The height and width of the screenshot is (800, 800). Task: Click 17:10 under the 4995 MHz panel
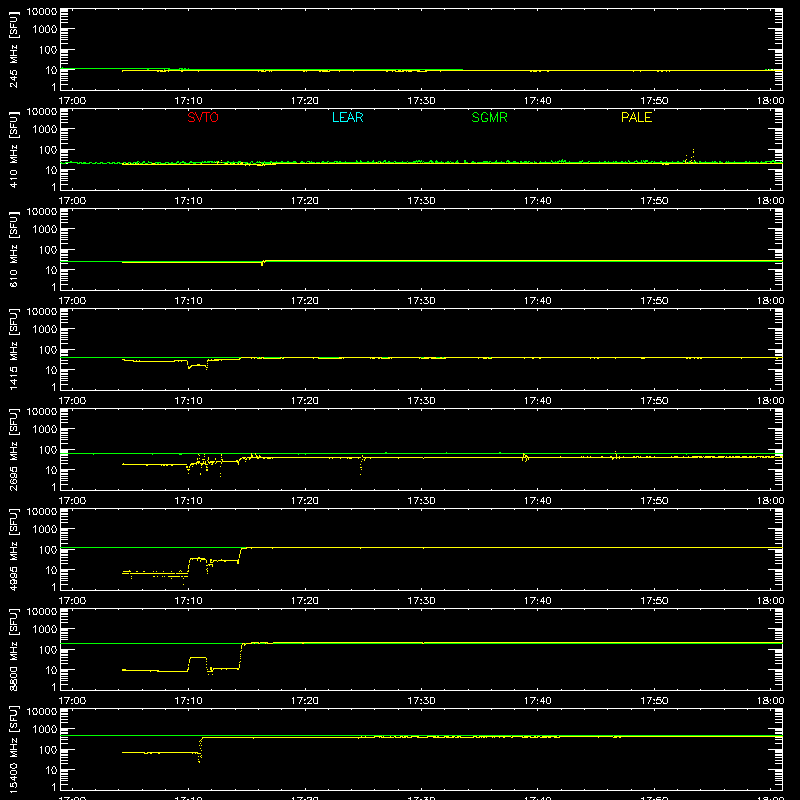pyautogui.click(x=188, y=601)
